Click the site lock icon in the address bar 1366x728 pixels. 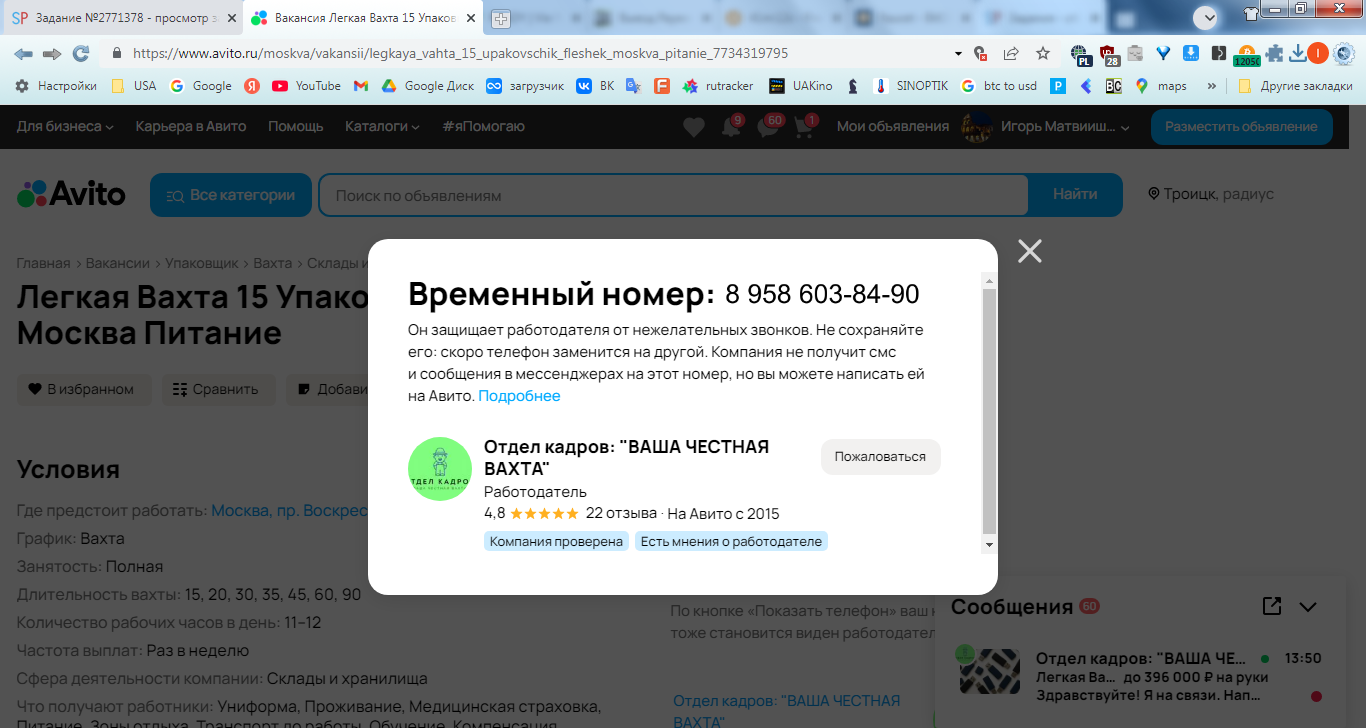(x=117, y=53)
